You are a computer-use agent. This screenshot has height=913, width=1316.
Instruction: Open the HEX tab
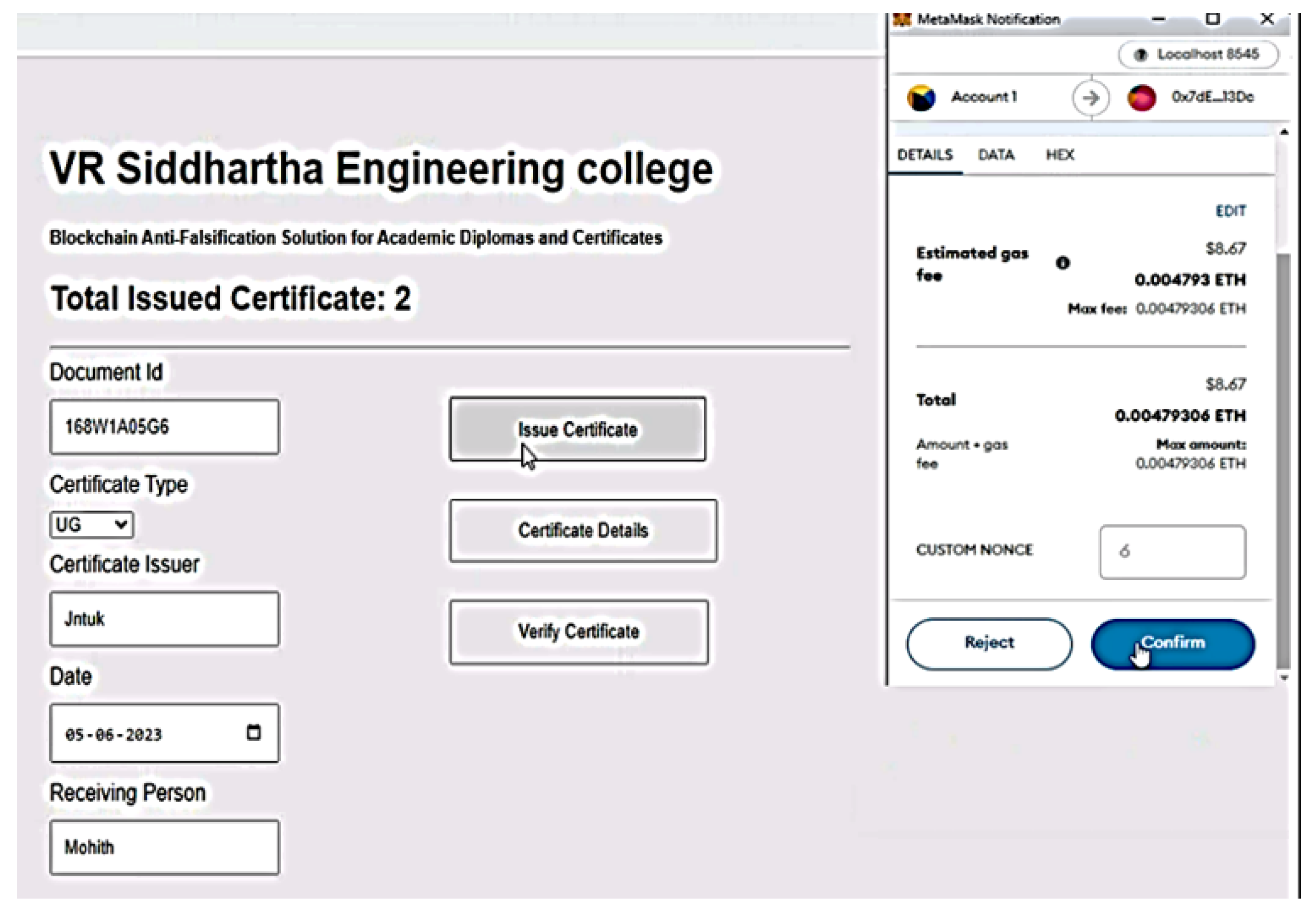pyautogui.click(x=1060, y=154)
